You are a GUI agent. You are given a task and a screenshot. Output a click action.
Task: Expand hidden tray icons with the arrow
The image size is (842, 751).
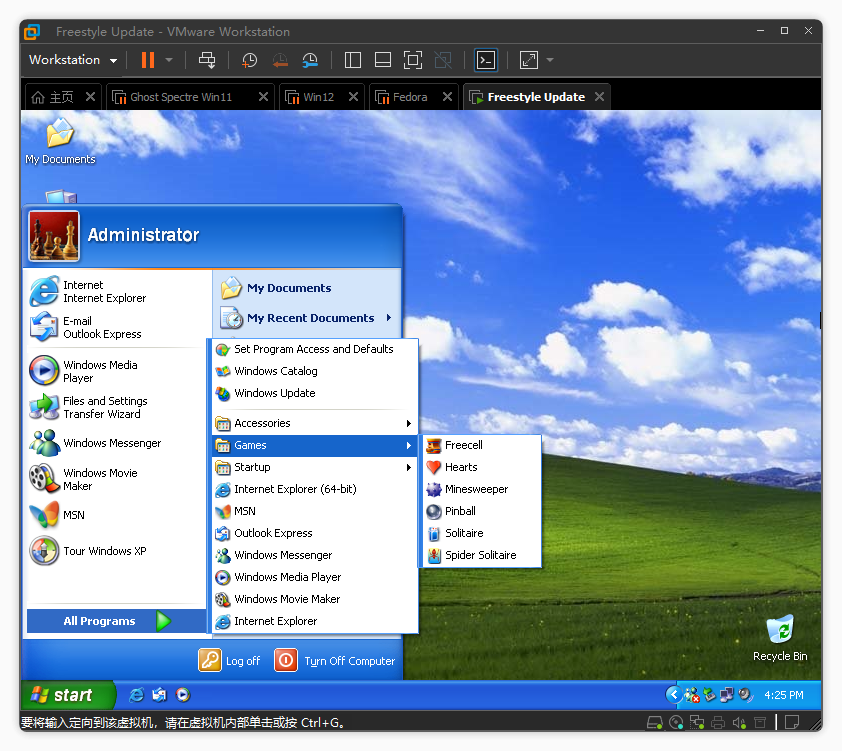click(673, 694)
